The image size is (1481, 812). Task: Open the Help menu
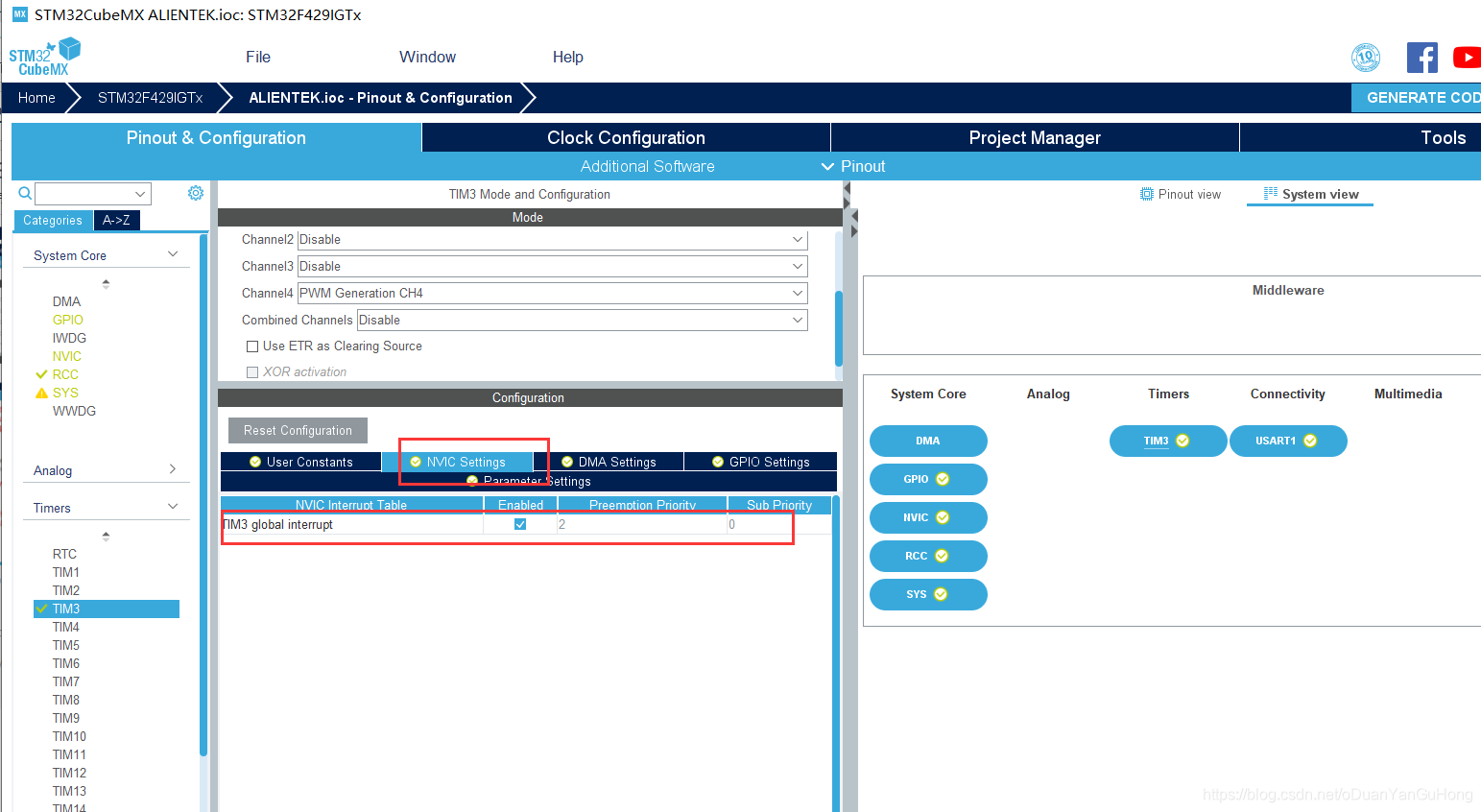567,57
